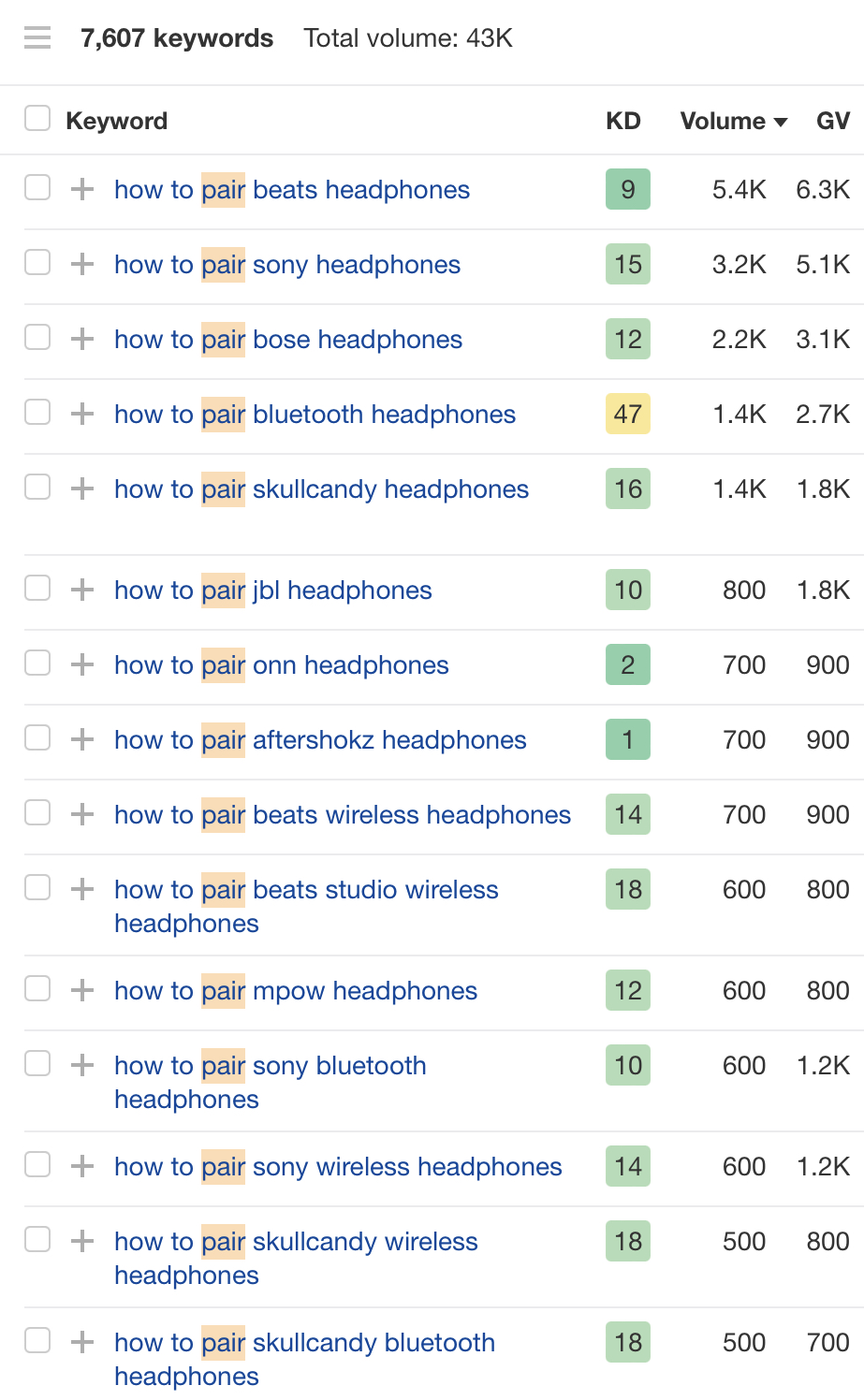The width and height of the screenshot is (864, 1400).
Task: Open the hamburger menu icon
Action: (37, 37)
